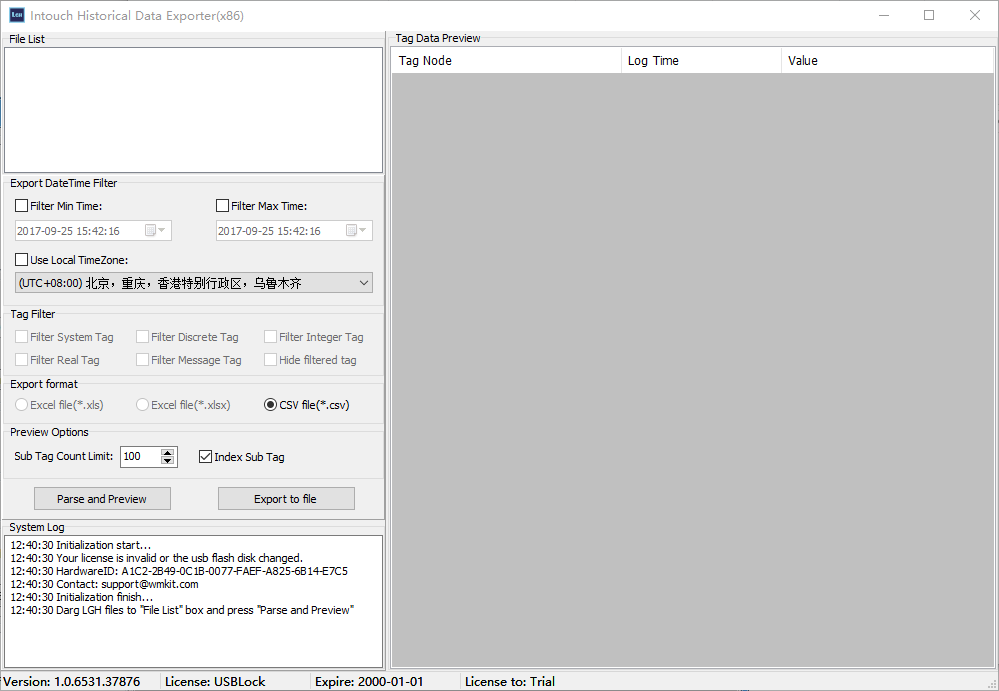
Task: Click the Intouch Exporter app icon in title bar
Action: point(17,15)
